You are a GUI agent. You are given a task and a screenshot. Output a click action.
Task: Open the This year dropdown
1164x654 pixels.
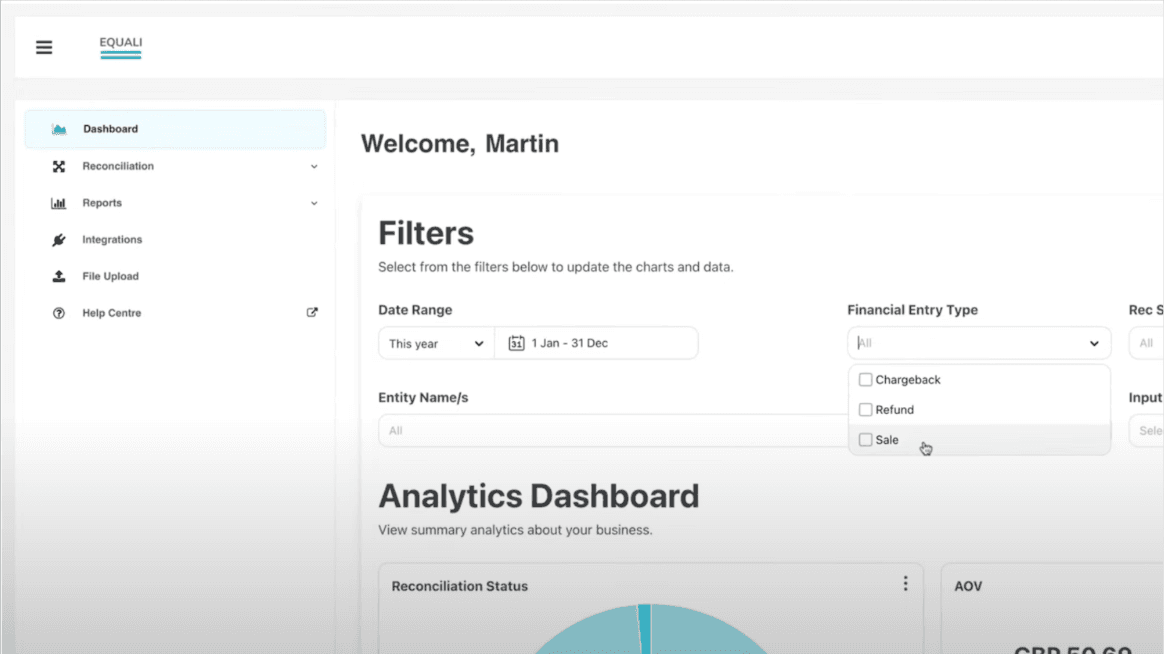(436, 343)
